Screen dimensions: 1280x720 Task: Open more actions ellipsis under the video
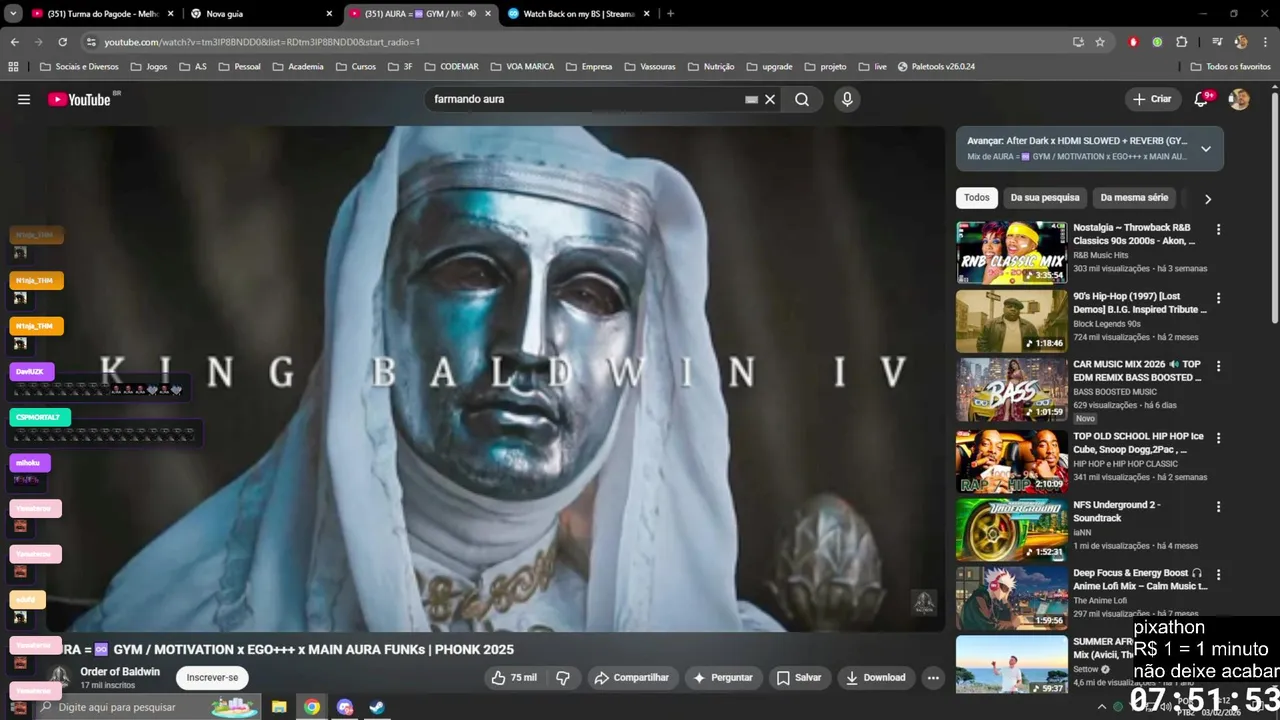pos(933,677)
